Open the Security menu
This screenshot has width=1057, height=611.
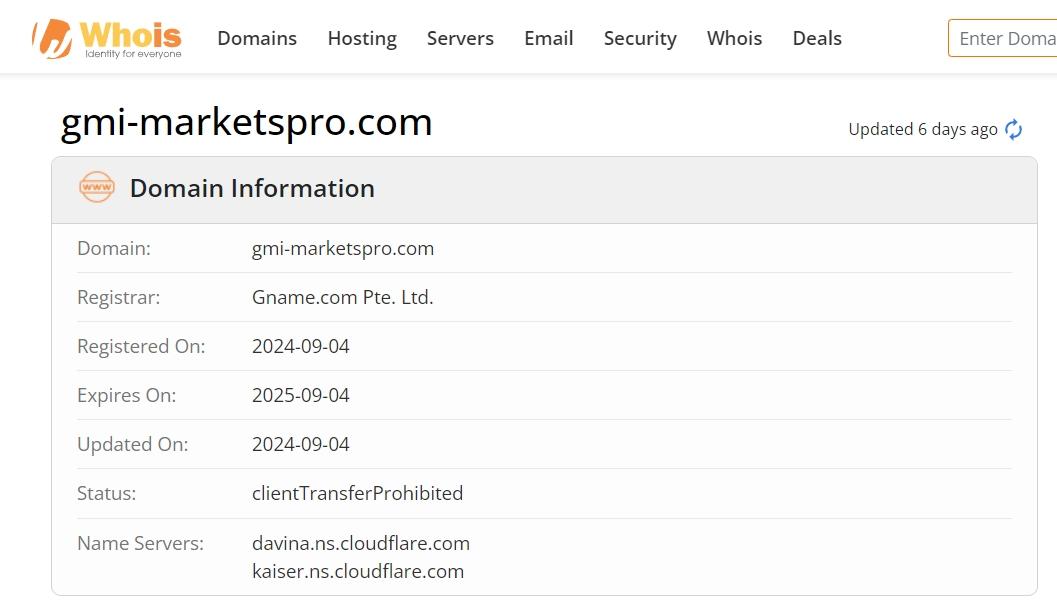[x=640, y=38]
